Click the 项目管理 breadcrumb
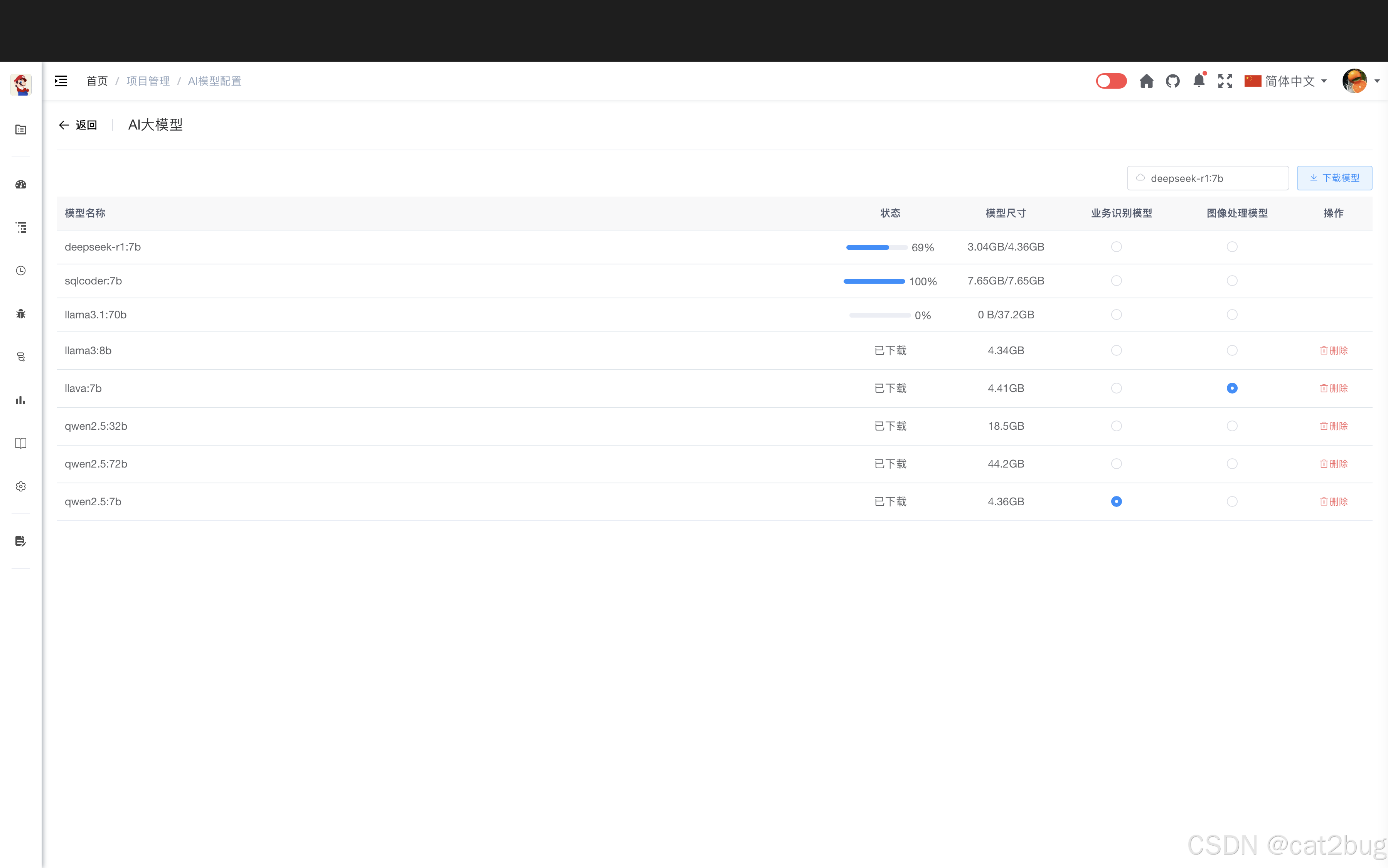 click(x=148, y=81)
